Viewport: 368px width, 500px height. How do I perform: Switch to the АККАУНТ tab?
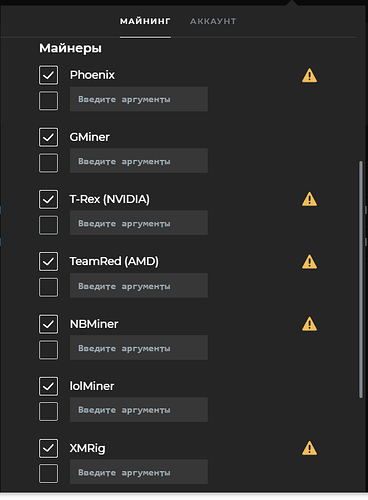tap(213, 21)
